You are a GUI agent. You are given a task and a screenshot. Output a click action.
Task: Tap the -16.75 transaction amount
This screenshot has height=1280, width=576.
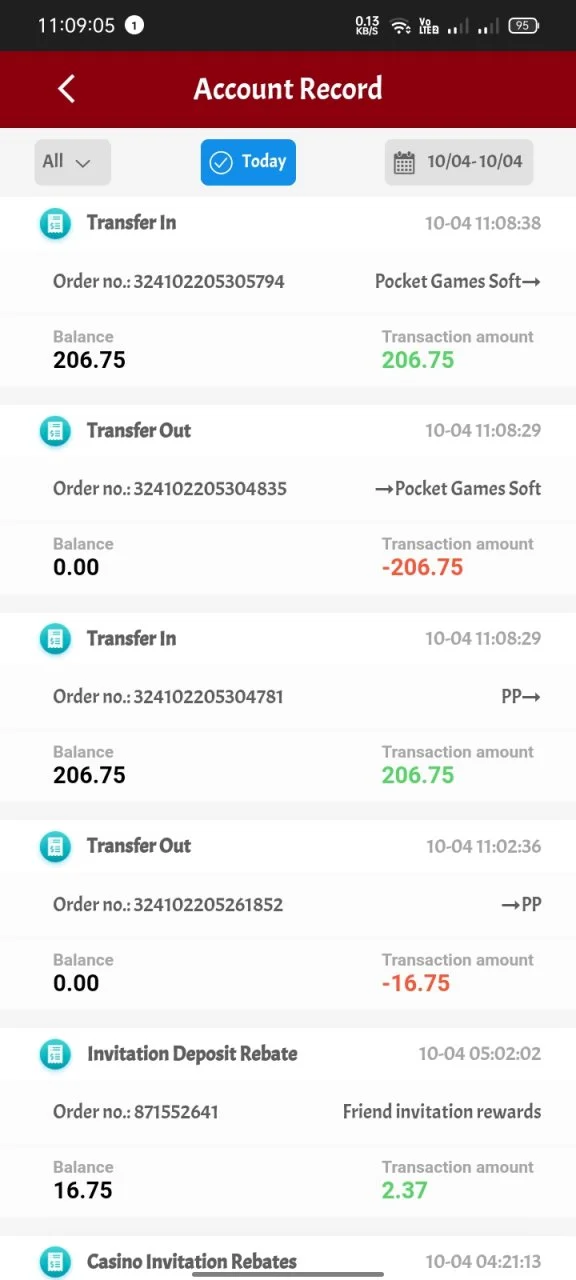click(x=416, y=983)
